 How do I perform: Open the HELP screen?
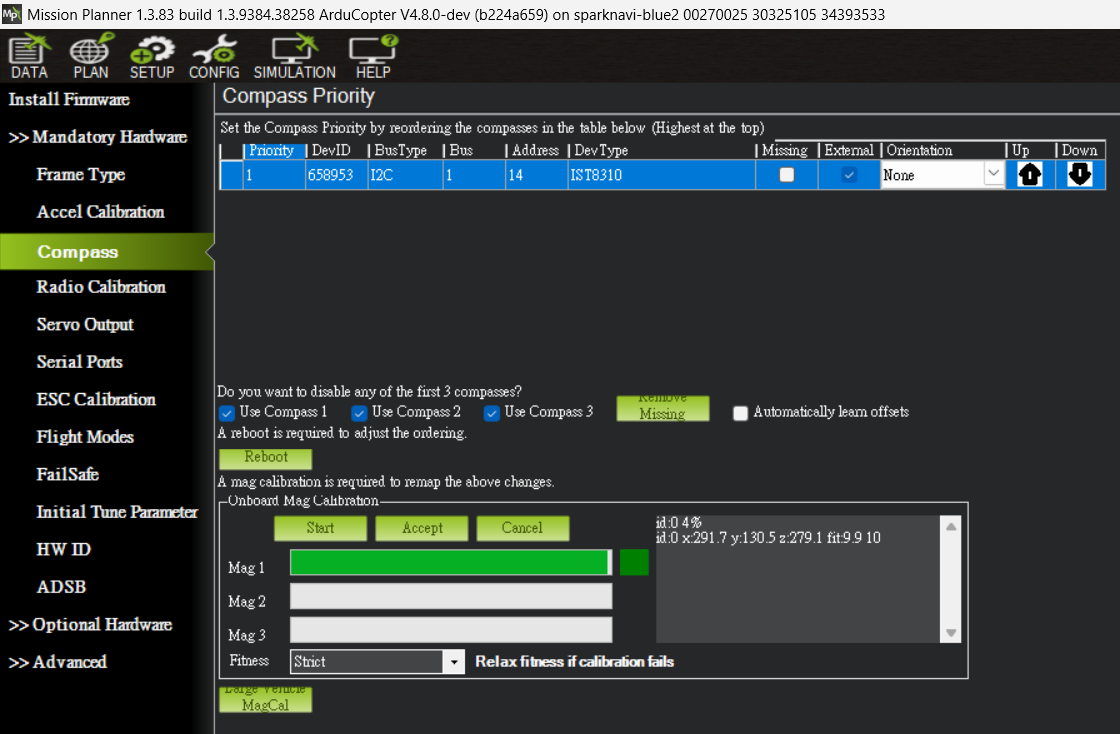tap(373, 56)
